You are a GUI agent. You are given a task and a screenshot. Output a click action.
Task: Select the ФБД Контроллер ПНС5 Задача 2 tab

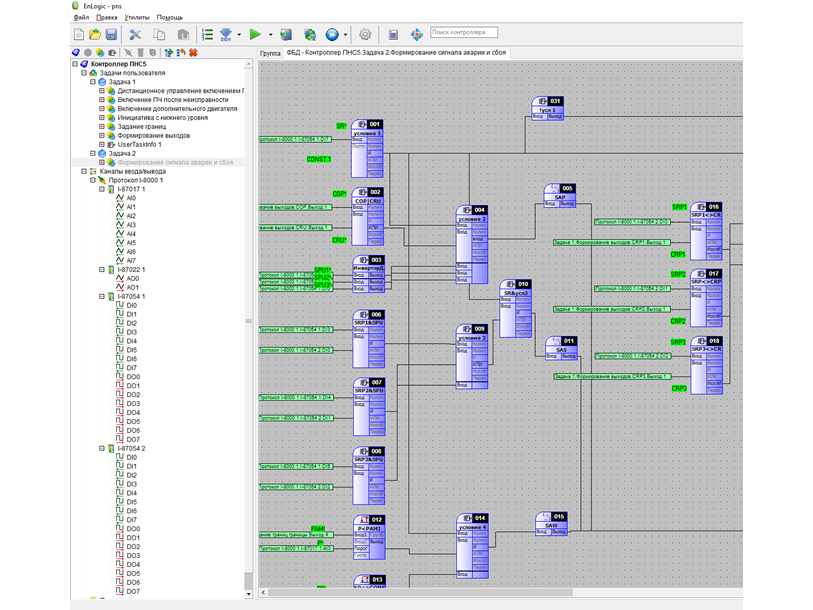click(x=396, y=52)
